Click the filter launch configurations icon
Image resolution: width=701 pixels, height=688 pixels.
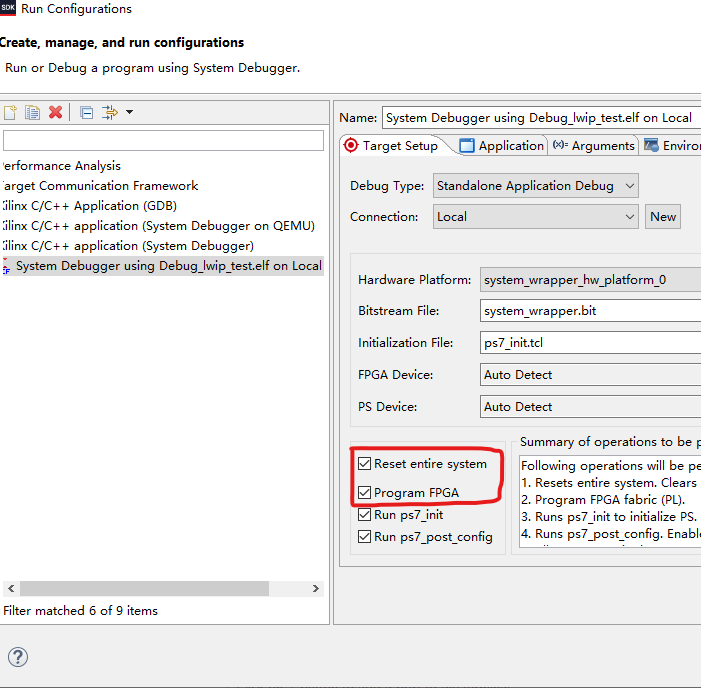coord(109,113)
